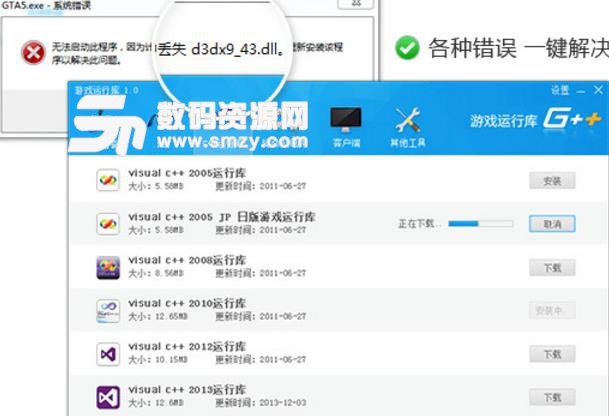The height and width of the screenshot is (416, 609).
Task: Click the Visual C++ 2008 runtime icon
Action: pyautogui.click(x=108, y=267)
